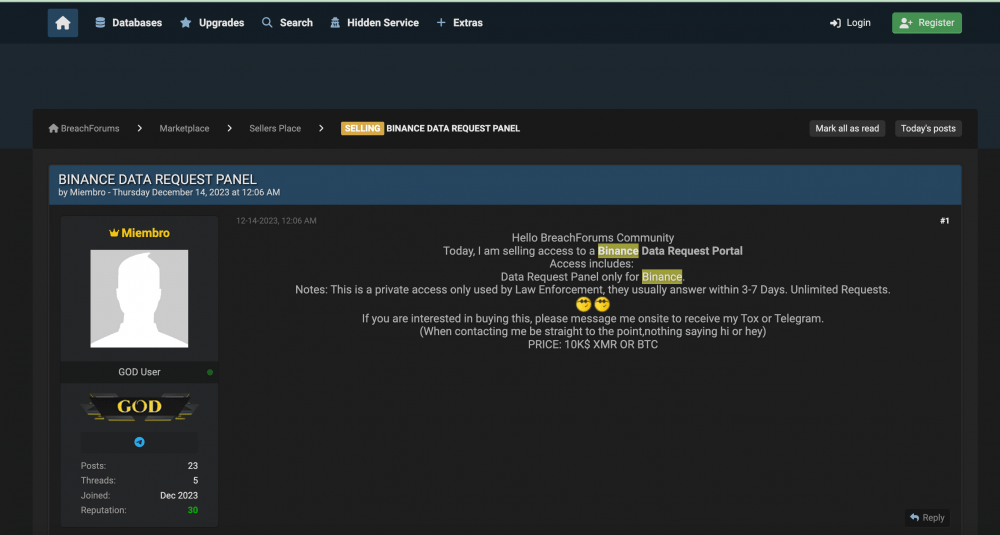Click the breadcrumb house icon

(x=54, y=128)
